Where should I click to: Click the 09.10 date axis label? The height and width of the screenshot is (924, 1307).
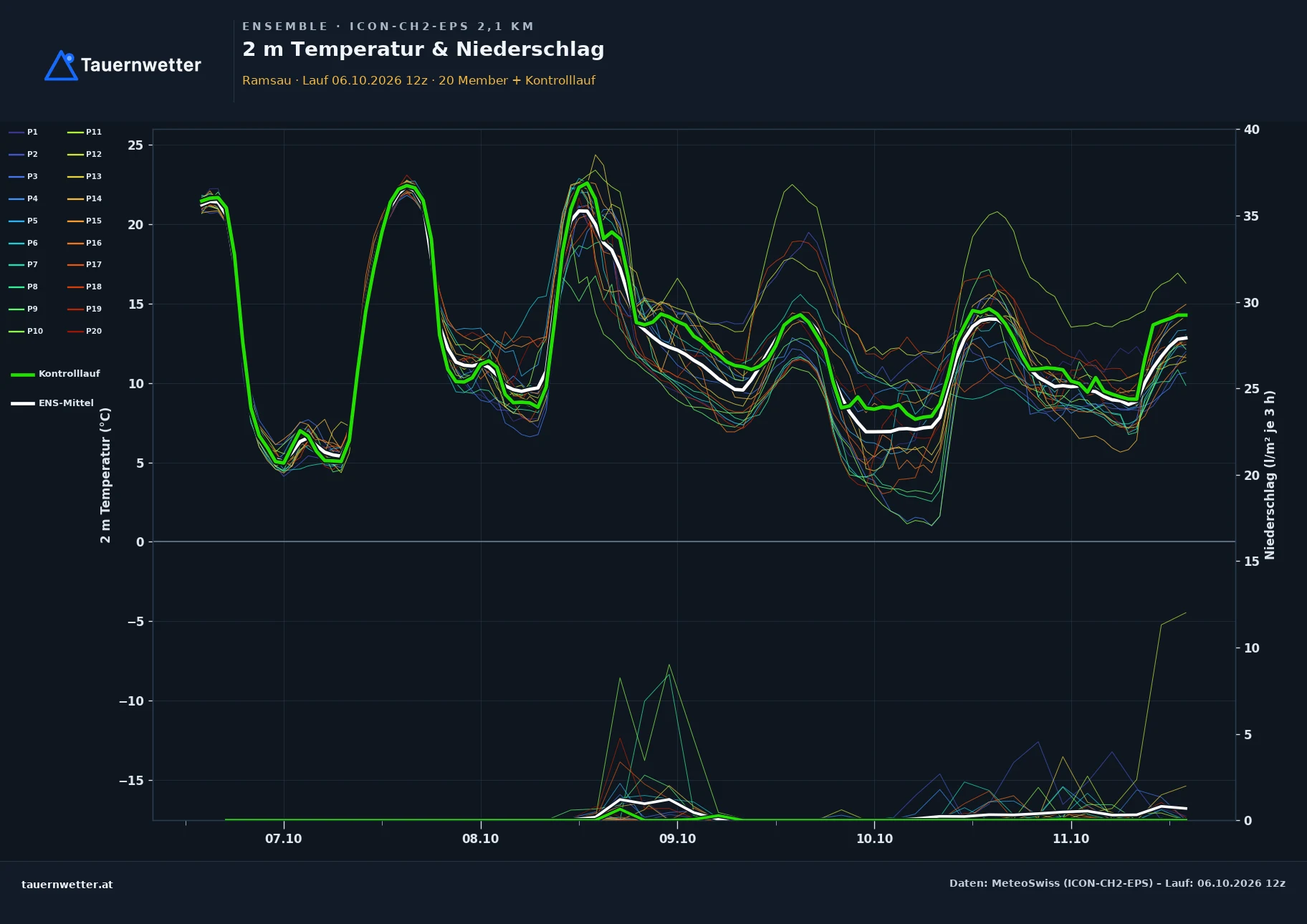[x=678, y=839]
